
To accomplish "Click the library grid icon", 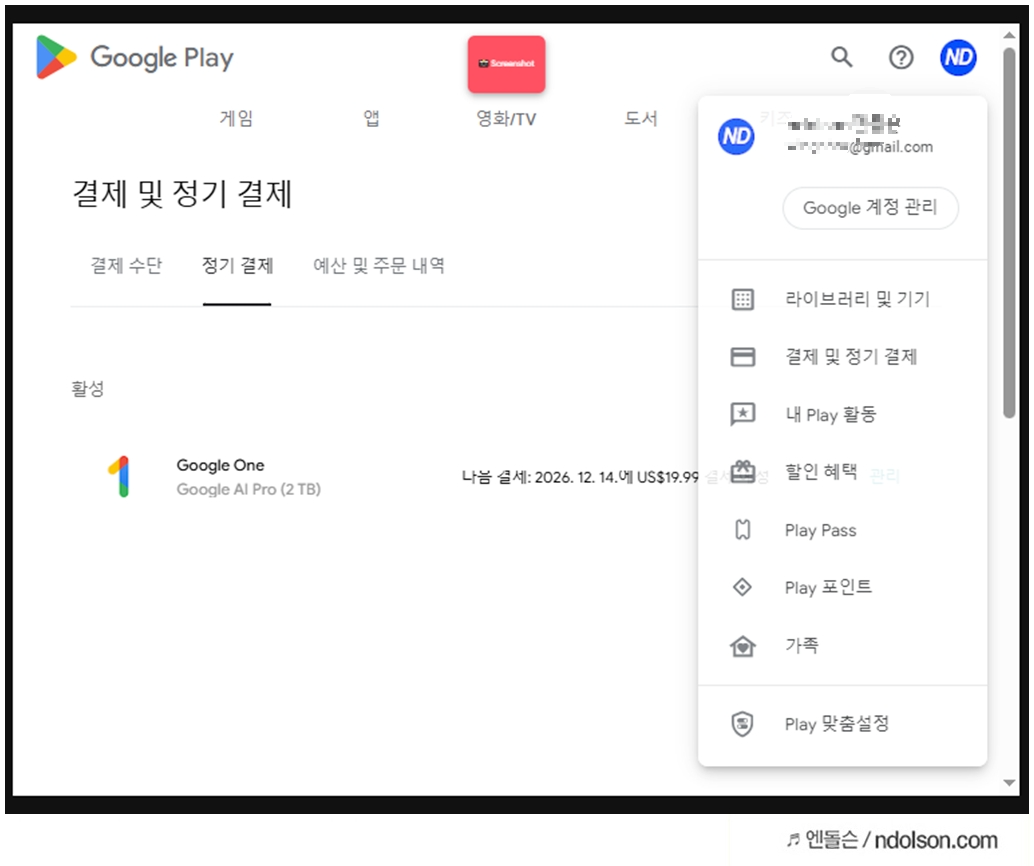I will [743, 299].
